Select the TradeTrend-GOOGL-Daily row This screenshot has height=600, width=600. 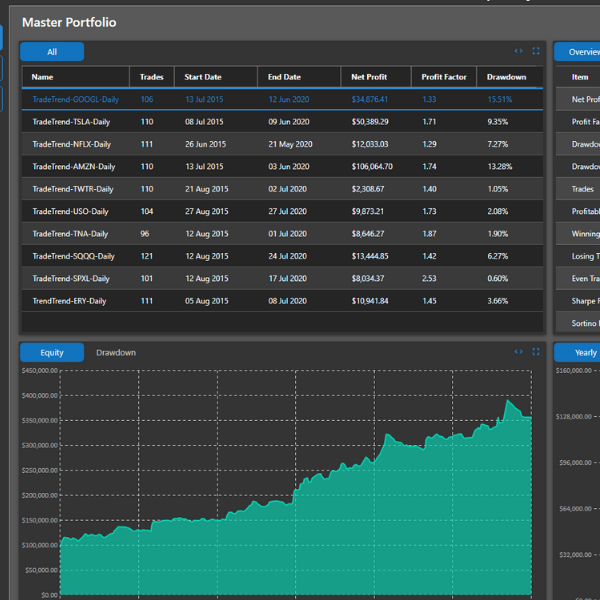282,99
